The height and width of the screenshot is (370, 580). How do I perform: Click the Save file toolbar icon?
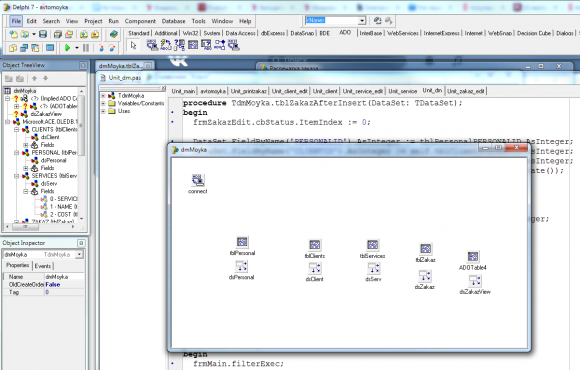tap(43, 34)
